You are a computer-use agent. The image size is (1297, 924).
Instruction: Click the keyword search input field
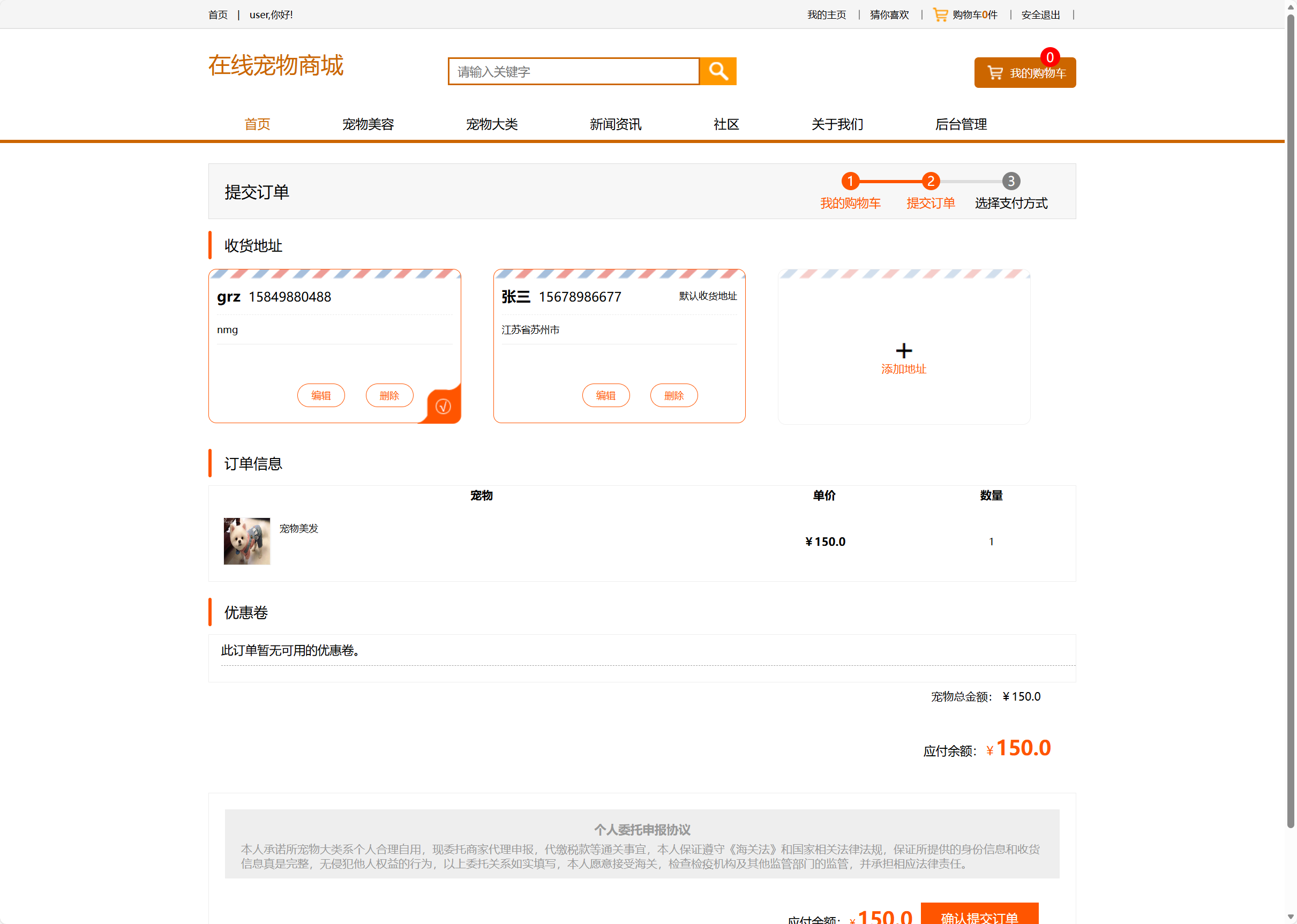(x=573, y=71)
